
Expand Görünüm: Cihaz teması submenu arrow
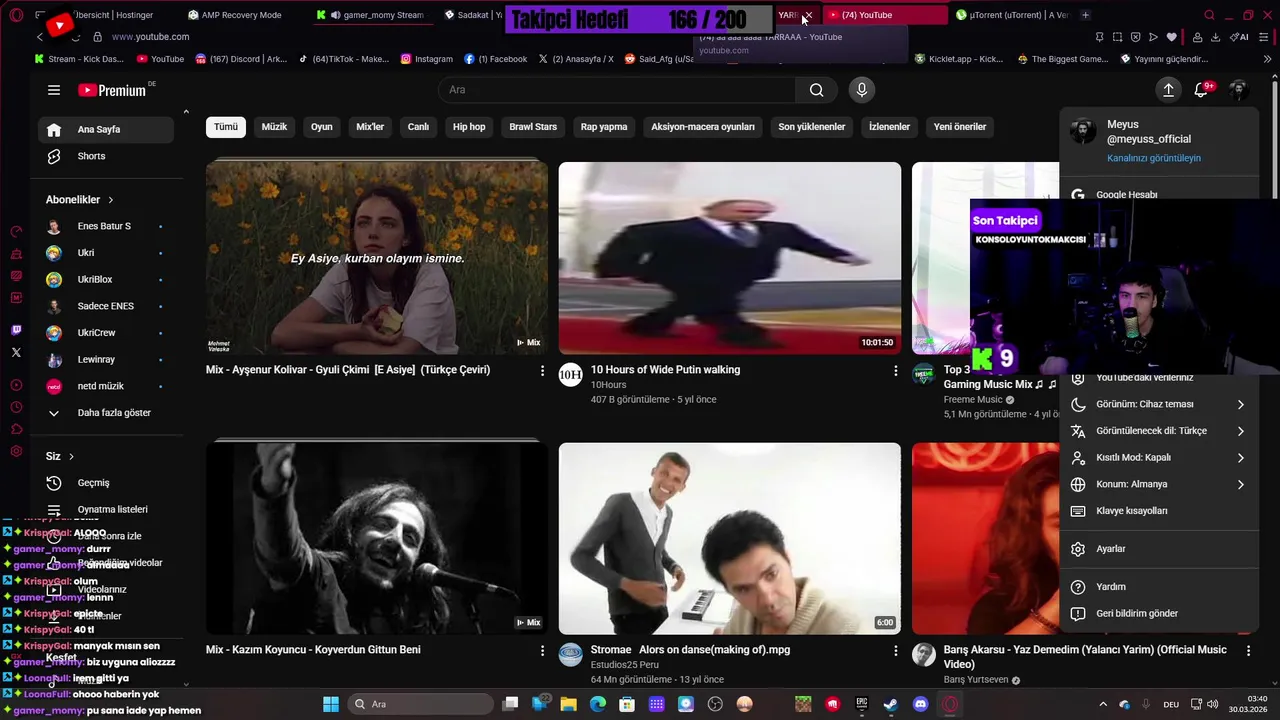(1241, 405)
